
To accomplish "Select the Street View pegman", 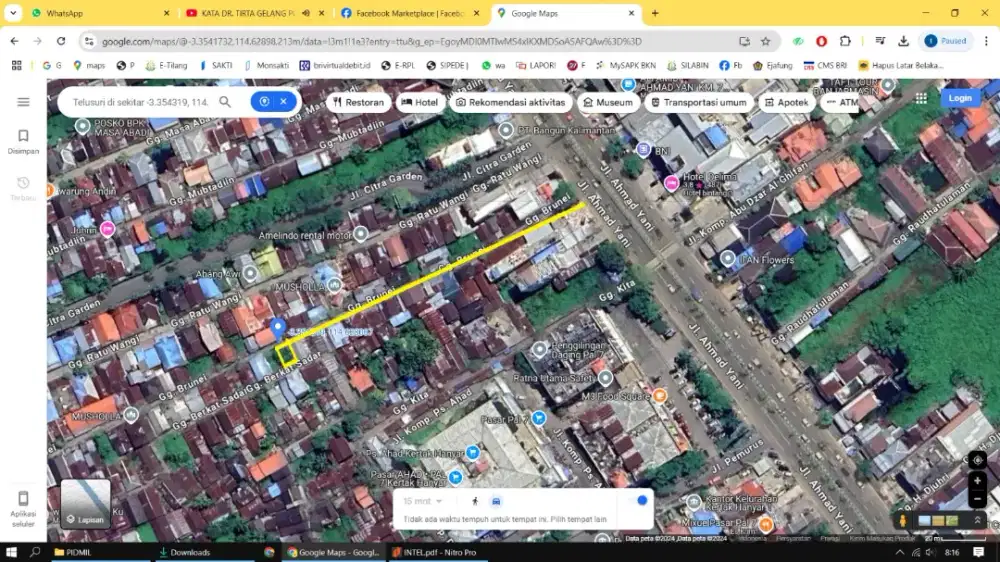I will pyautogui.click(x=902, y=521).
